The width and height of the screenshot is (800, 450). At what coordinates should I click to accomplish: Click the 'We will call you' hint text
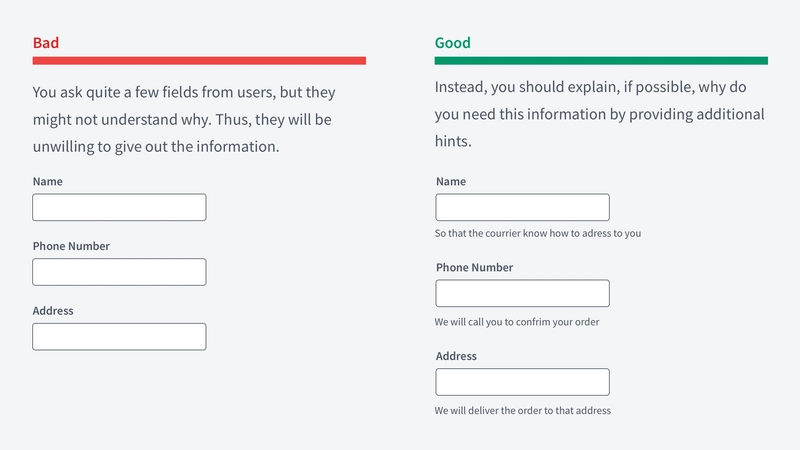coord(517,322)
